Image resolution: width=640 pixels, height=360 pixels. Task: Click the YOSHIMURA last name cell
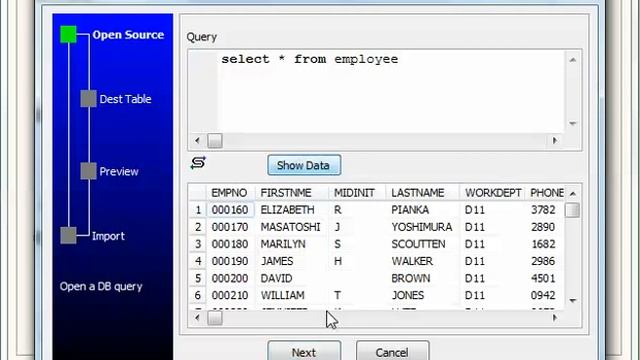423,227
